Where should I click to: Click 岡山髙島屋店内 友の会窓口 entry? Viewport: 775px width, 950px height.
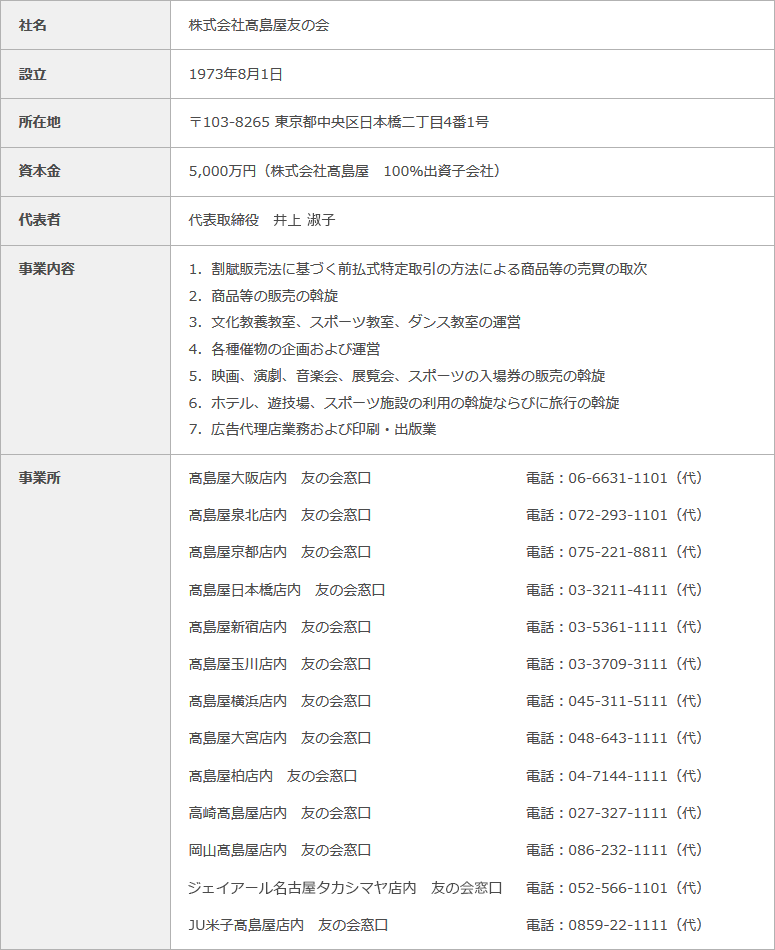coord(279,850)
